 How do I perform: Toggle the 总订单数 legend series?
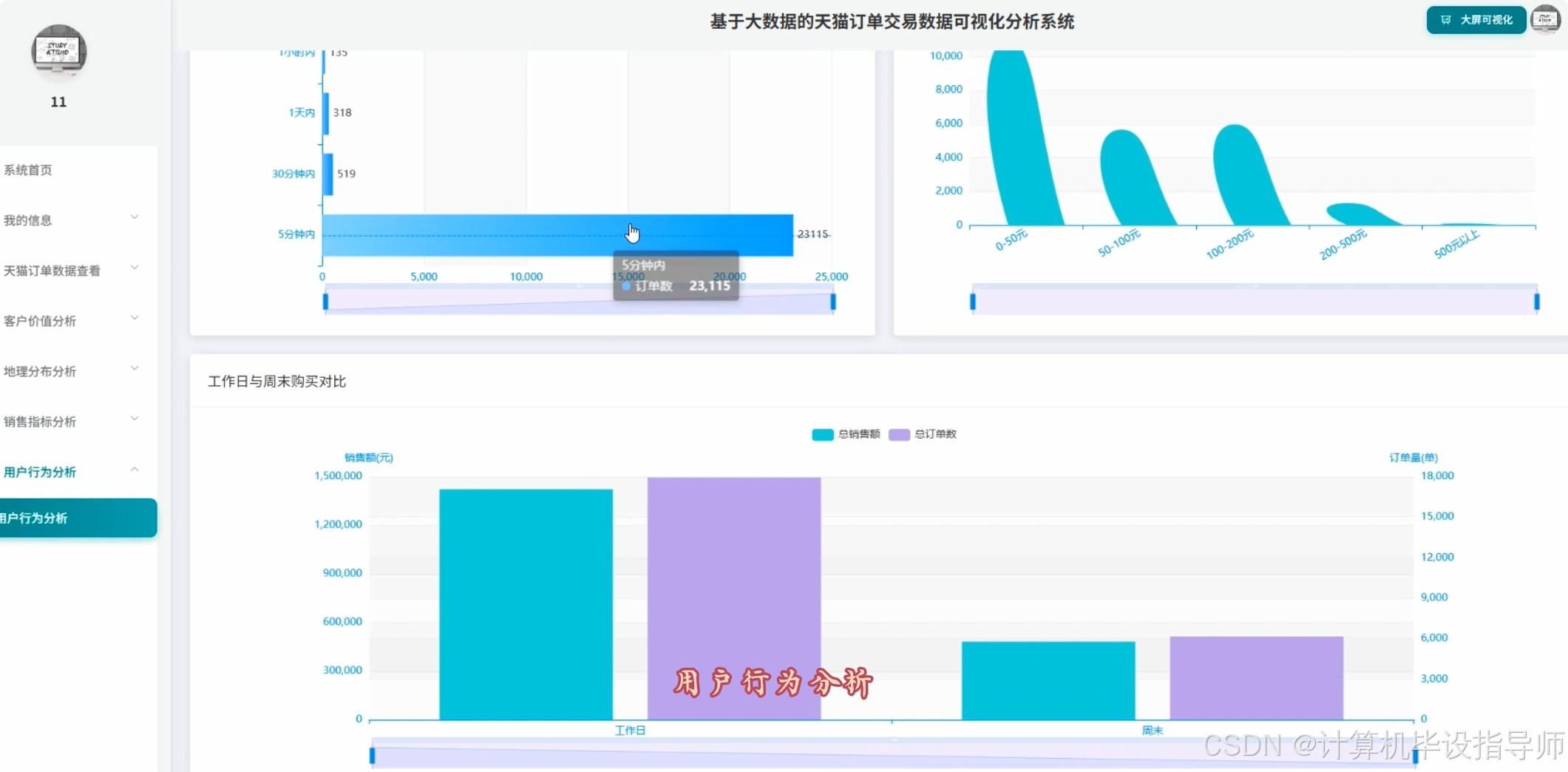(x=923, y=434)
